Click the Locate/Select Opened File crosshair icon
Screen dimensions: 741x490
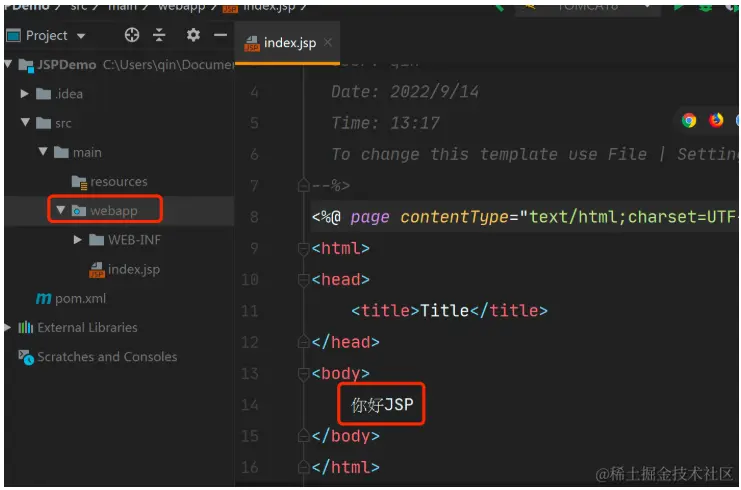coord(132,35)
